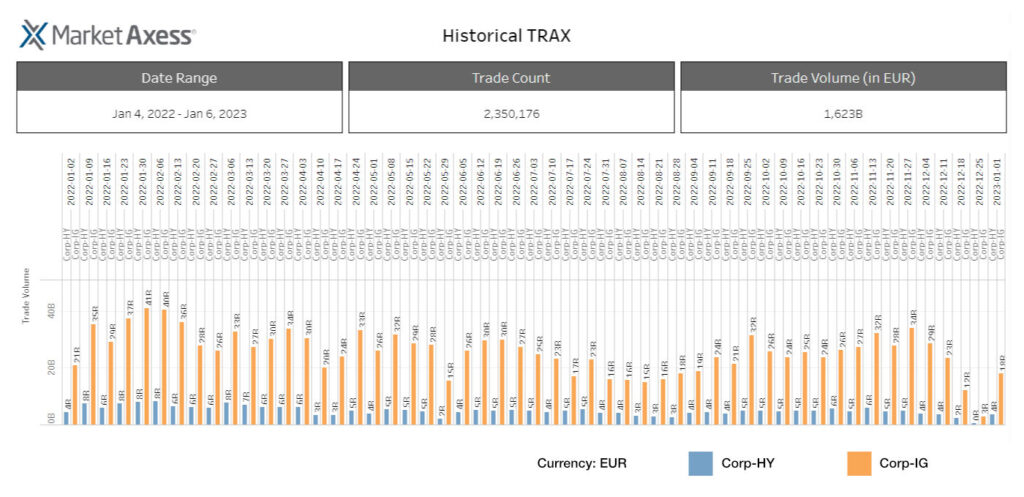The width and height of the screenshot is (1024, 497).
Task: Click the Currency: EUR label
Action: pos(582,464)
